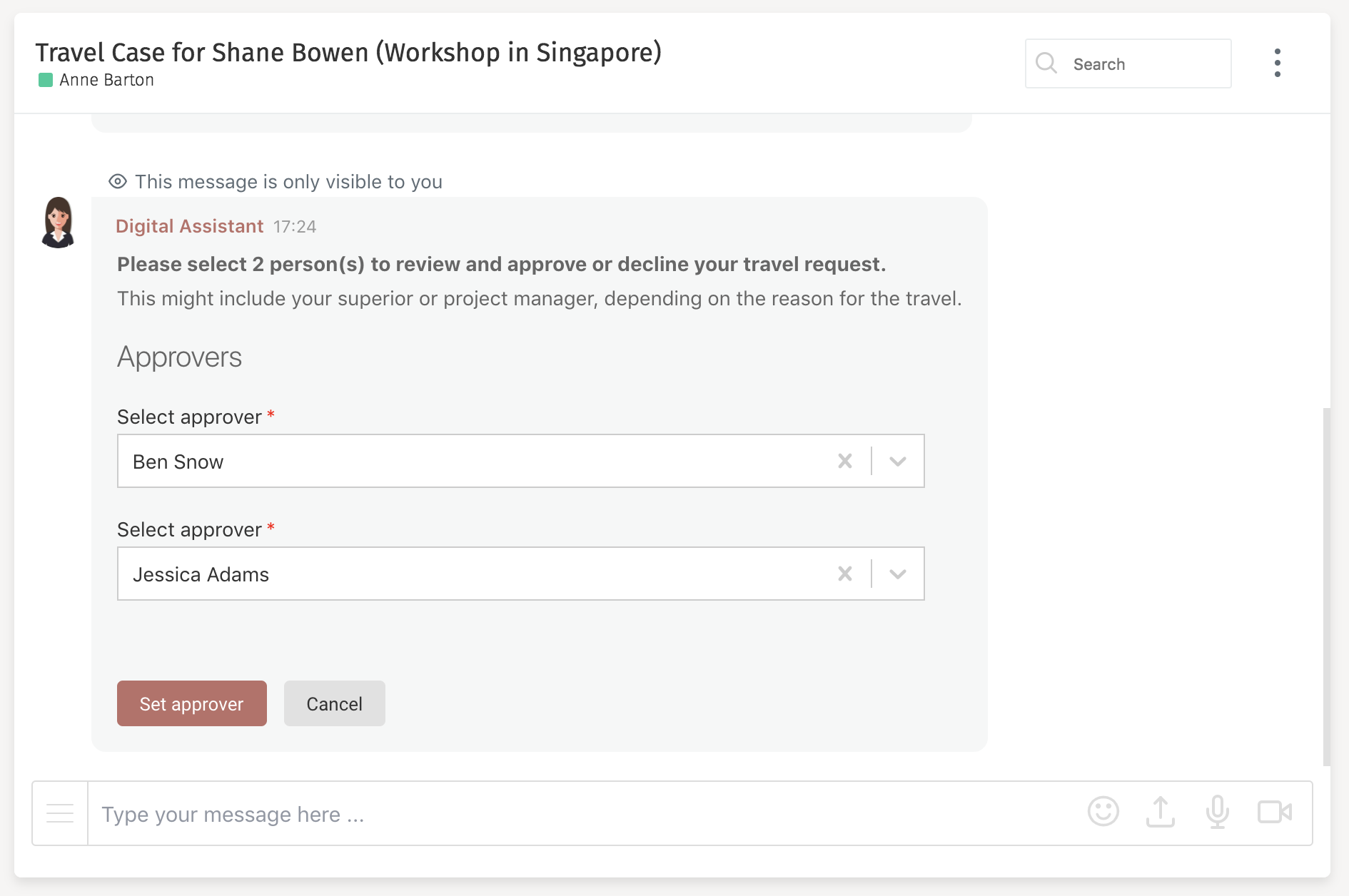Select the Travel Case conversation title
The height and width of the screenshot is (896, 1349).
[348, 52]
